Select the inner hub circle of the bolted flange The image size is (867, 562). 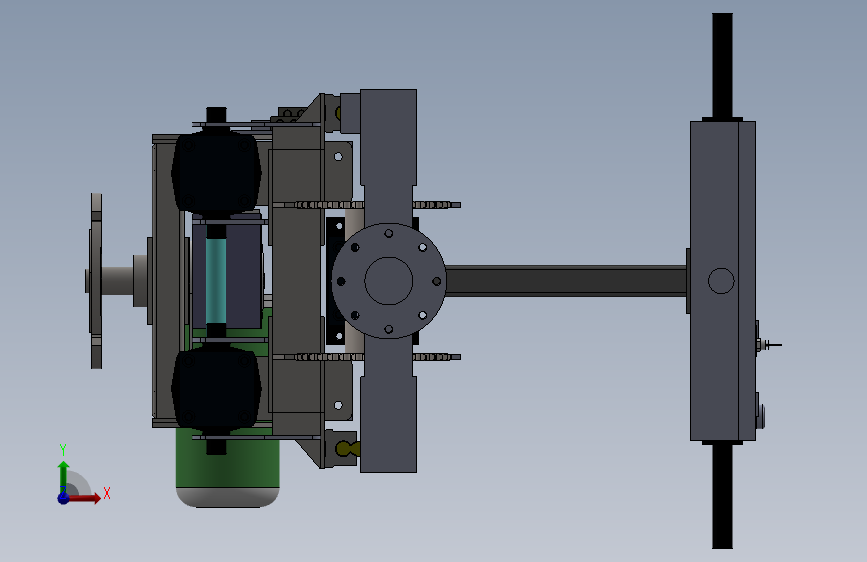coord(389,281)
